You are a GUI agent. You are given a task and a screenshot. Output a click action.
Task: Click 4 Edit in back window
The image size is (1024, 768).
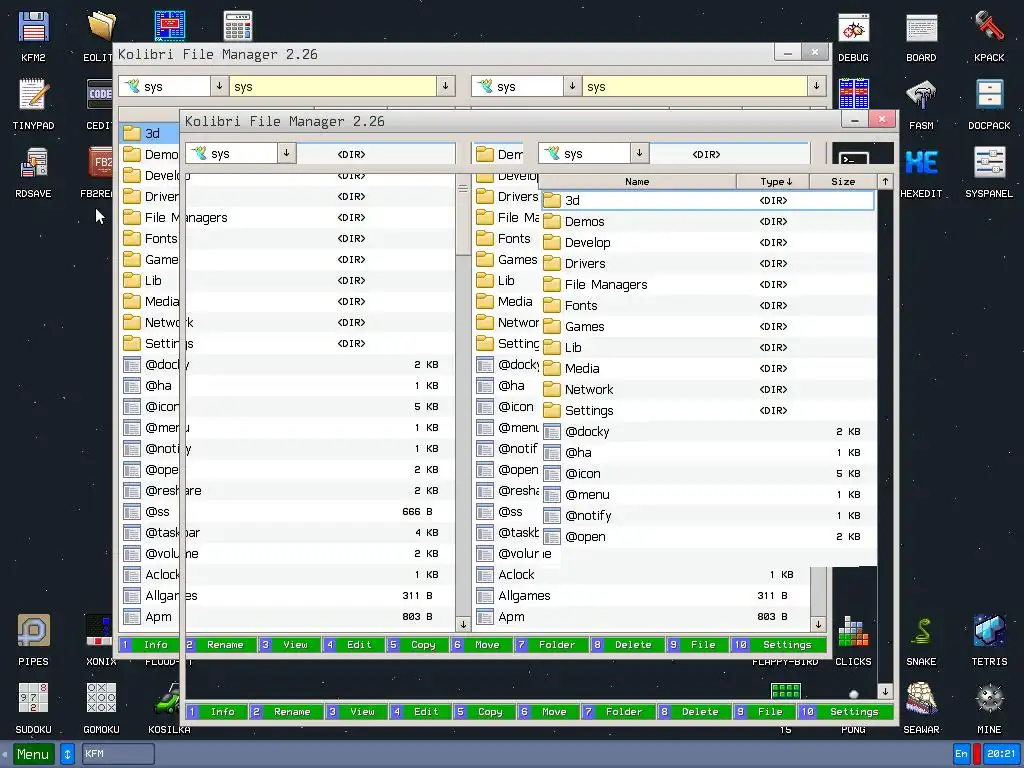click(x=353, y=645)
